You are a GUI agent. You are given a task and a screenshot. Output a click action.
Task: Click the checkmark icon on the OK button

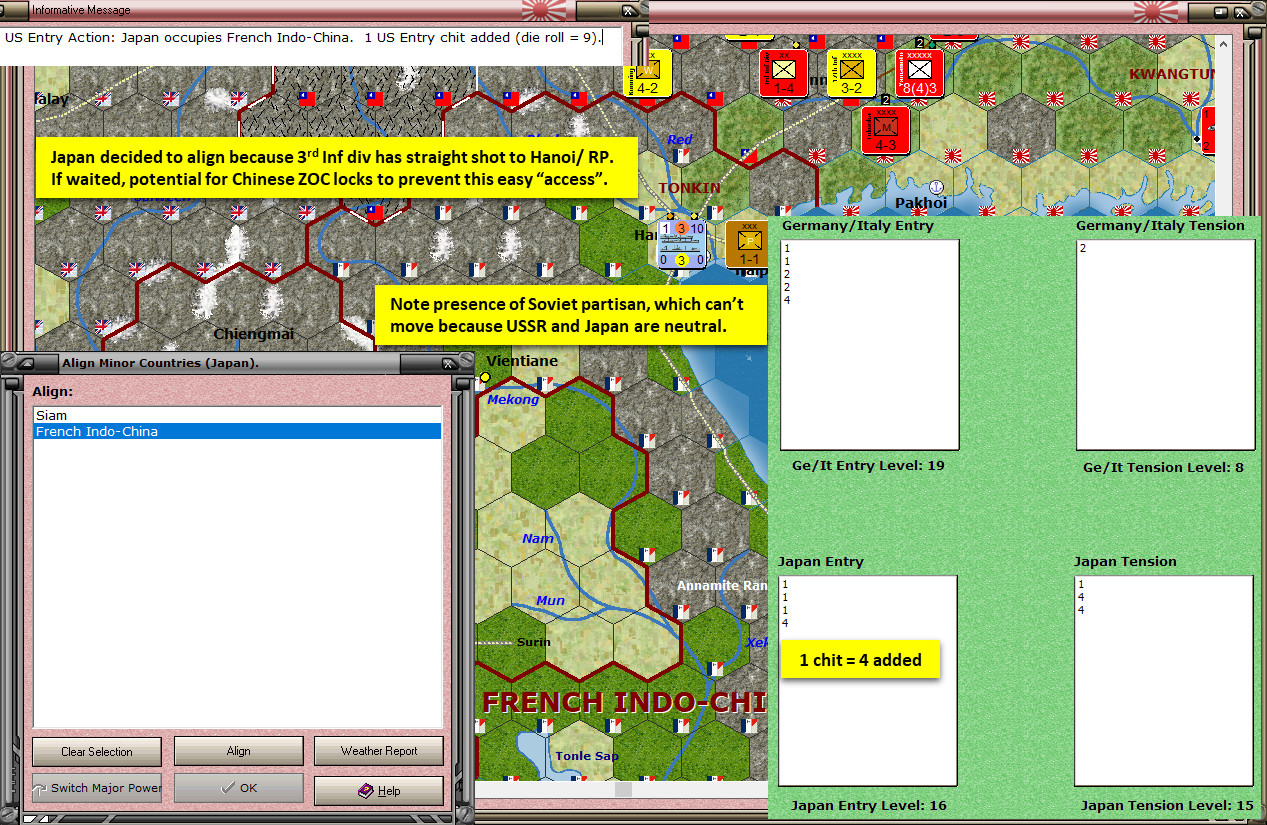(x=227, y=788)
